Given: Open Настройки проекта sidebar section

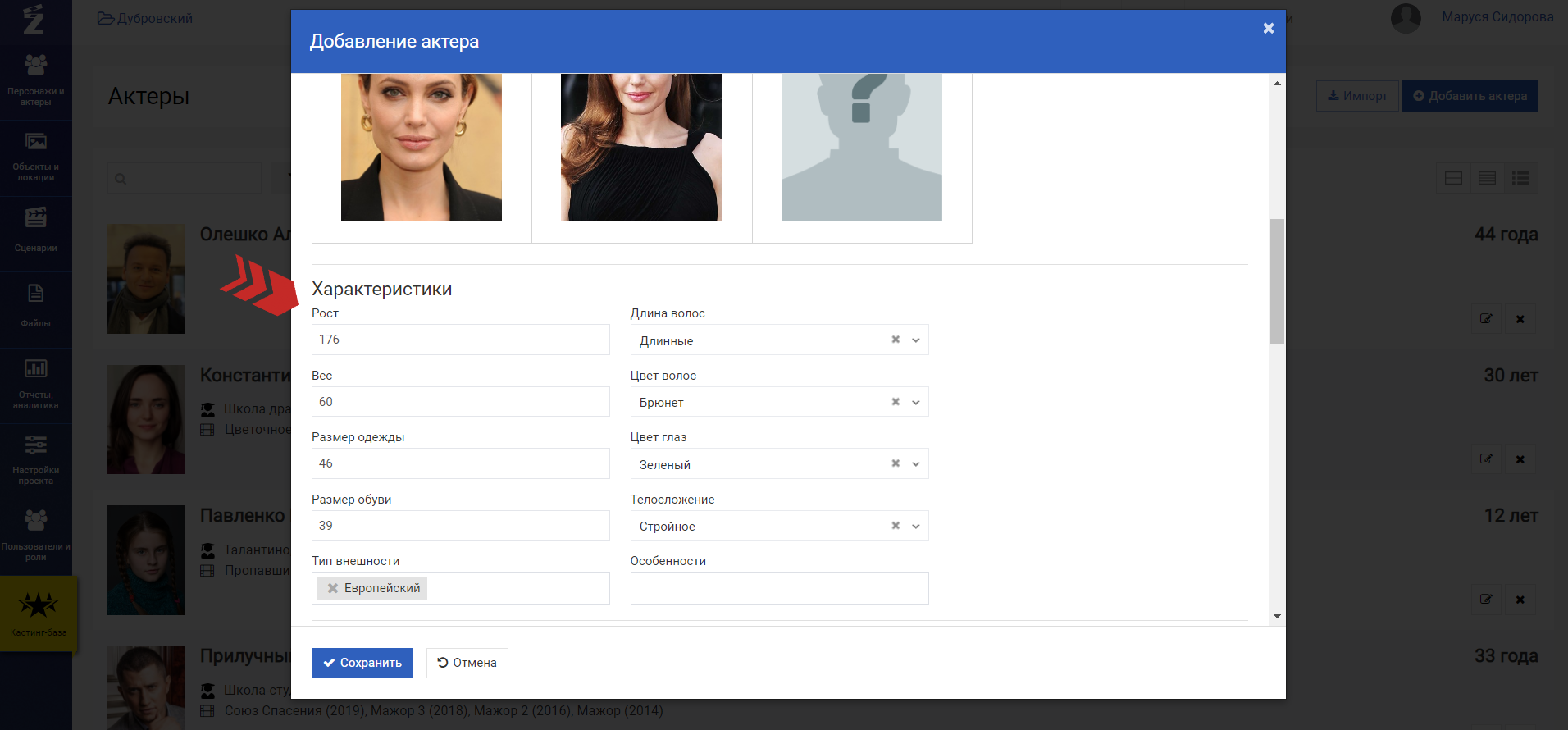Looking at the screenshot, I should pyautogui.click(x=36, y=461).
